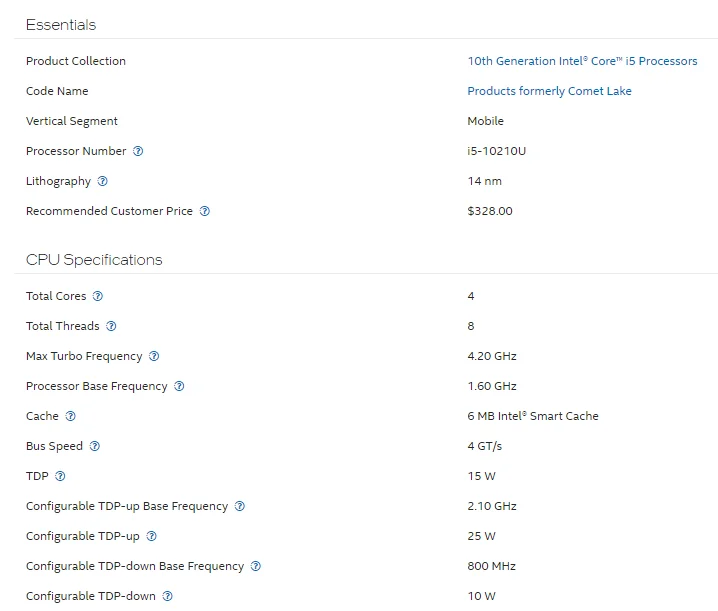Click help icon for Configurable TDP-up Base Frequency
Screen dimensions: 718x611
point(240,506)
